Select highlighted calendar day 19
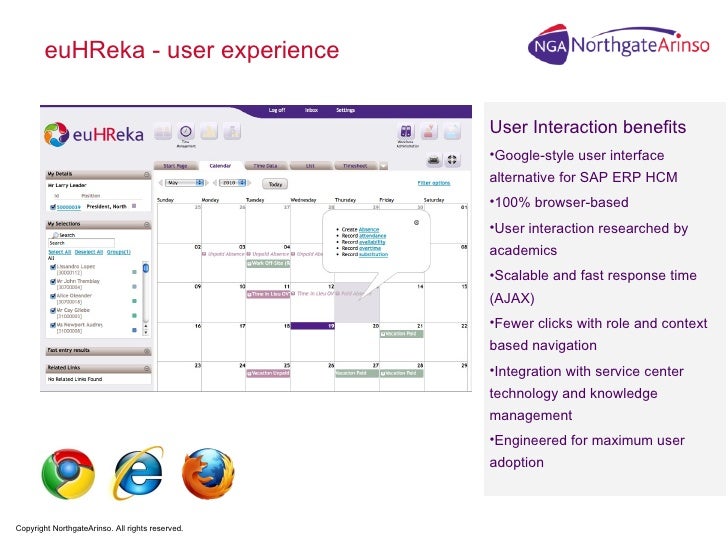This screenshot has width=728, height=546. (312, 326)
